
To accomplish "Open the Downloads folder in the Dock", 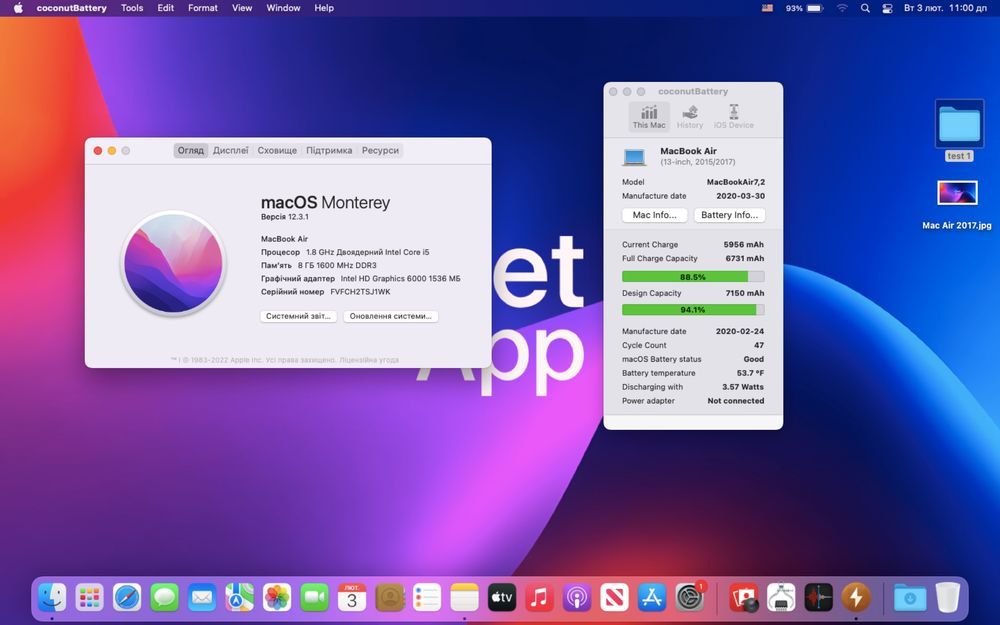I will pyautogui.click(x=910, y=598).
